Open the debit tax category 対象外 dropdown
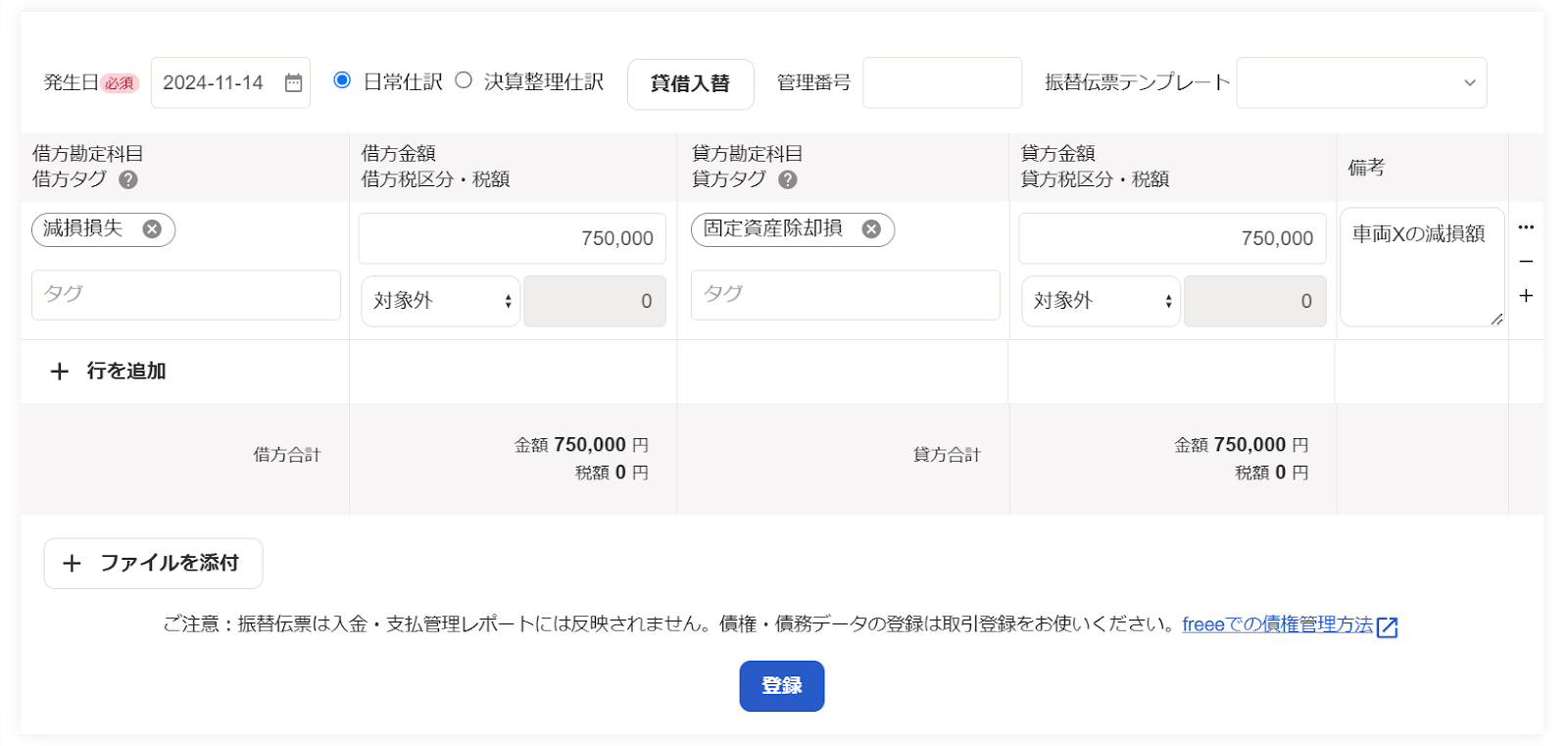Screen dimensions: 1568x746 click(440, 301)
